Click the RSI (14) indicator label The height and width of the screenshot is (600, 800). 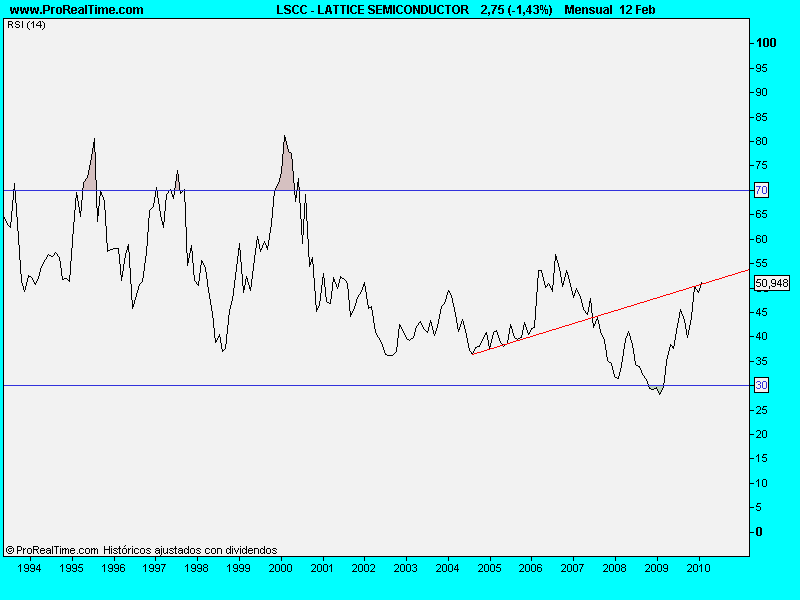click(26, 24)
